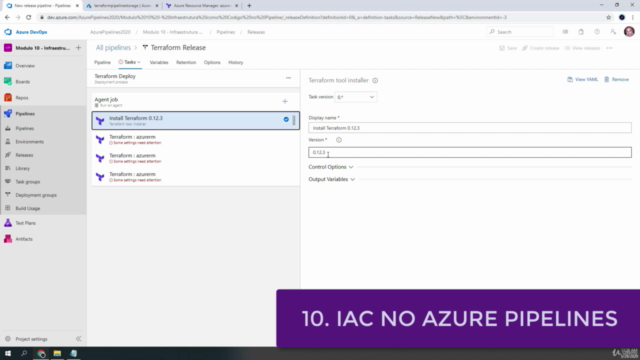
Task: Open Library under Pipelines
Action: coord(22,168)
